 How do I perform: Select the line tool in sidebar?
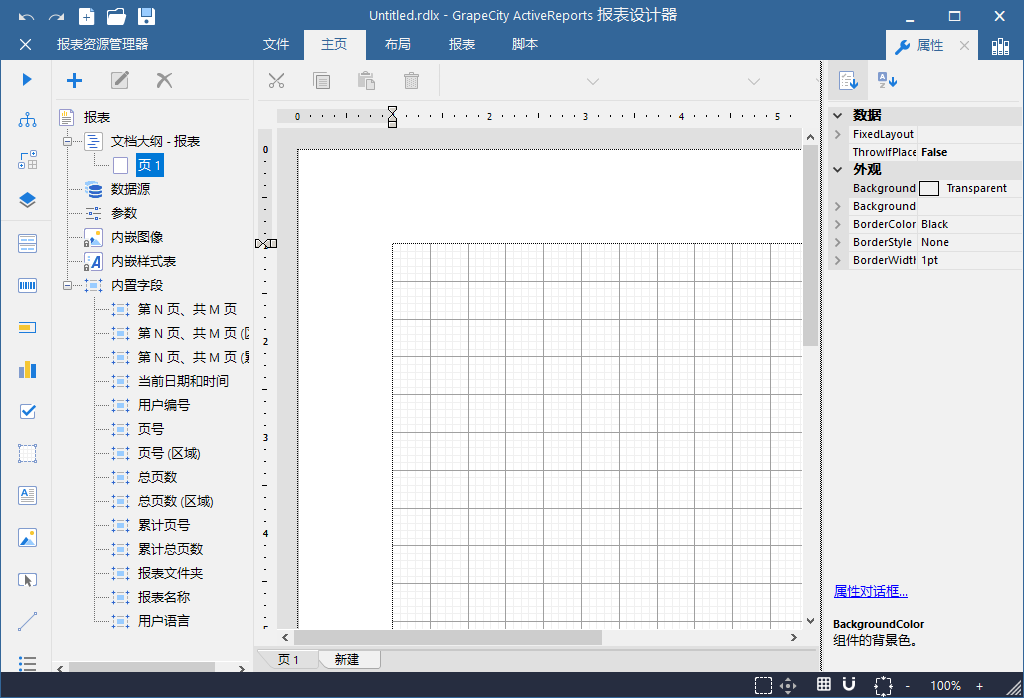pos(27,622)
